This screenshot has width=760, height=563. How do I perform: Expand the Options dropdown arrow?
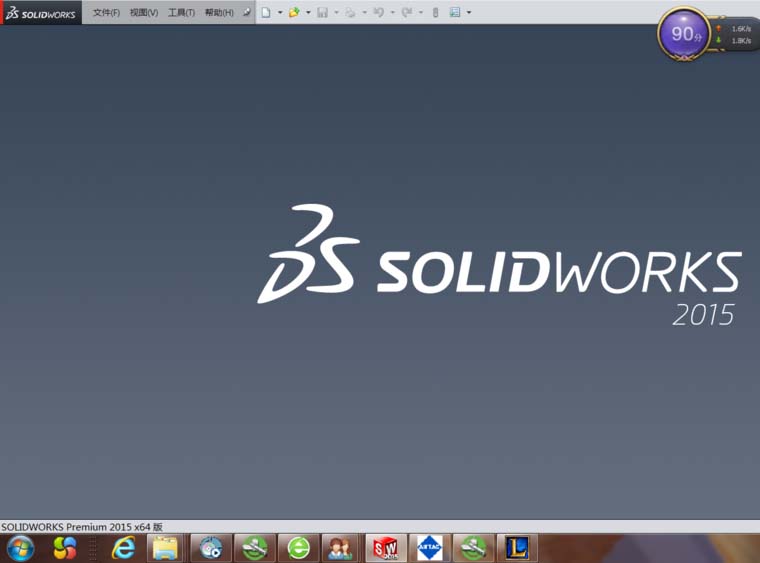tap(469, 13)
